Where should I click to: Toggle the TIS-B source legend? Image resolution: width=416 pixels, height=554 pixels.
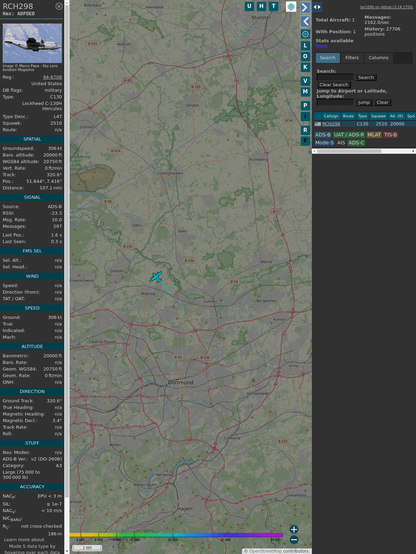coord(390,135)
